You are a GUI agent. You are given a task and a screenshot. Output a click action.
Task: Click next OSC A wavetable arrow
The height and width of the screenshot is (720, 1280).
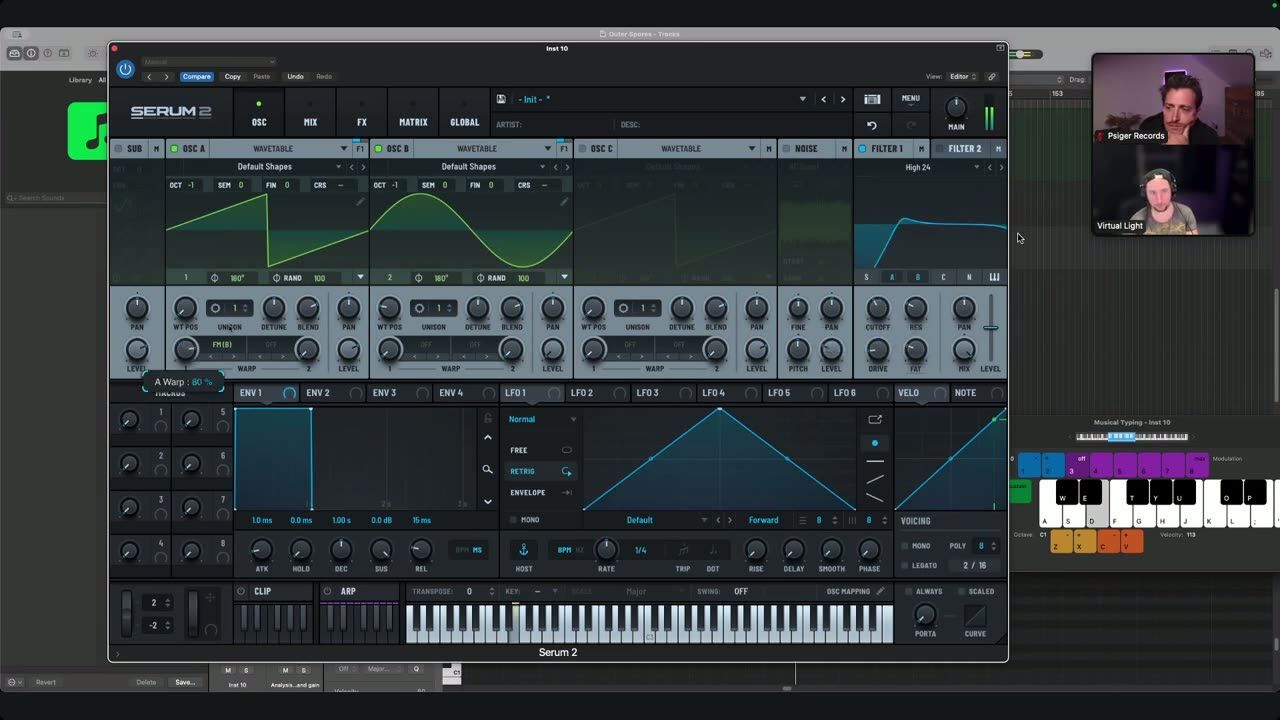tap(362, 167)
